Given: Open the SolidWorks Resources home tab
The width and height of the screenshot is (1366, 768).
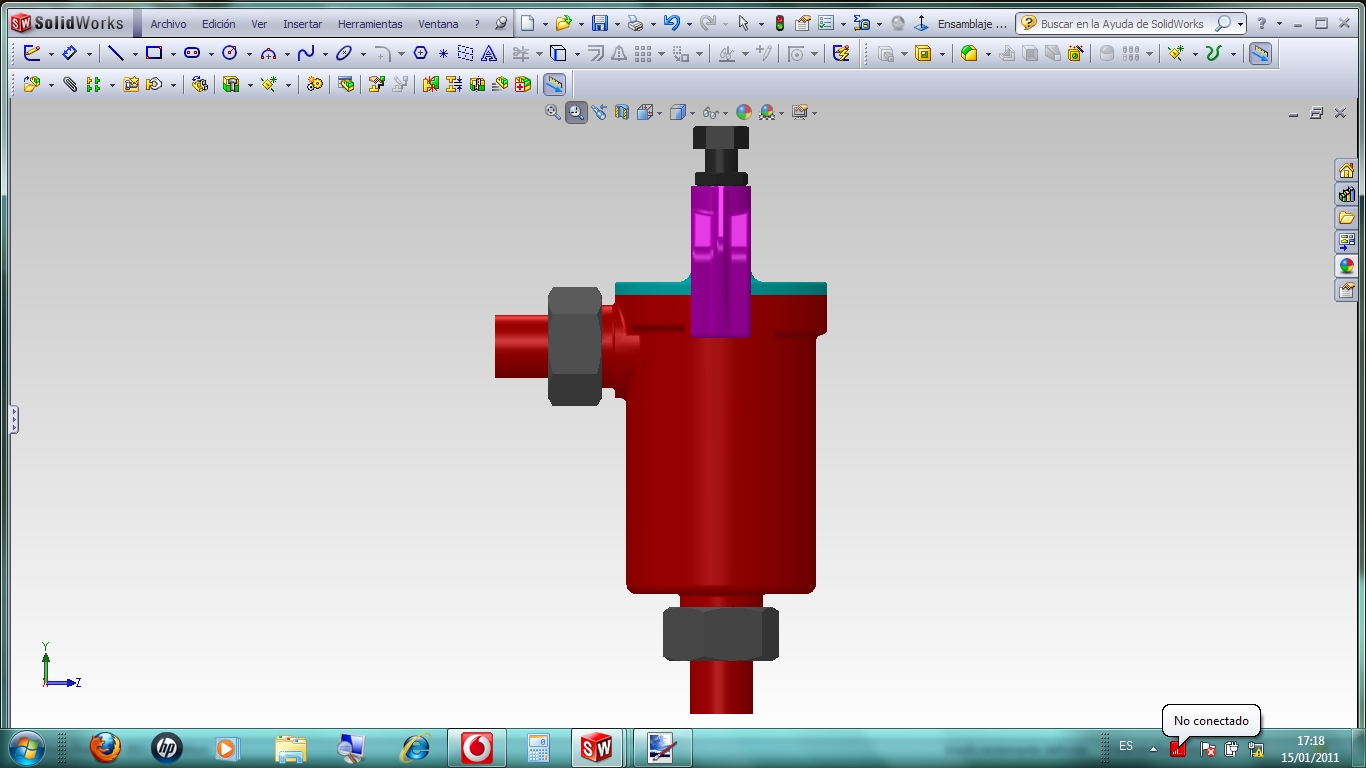Looking at the screenshot, I should click(x=1346, y=171).
